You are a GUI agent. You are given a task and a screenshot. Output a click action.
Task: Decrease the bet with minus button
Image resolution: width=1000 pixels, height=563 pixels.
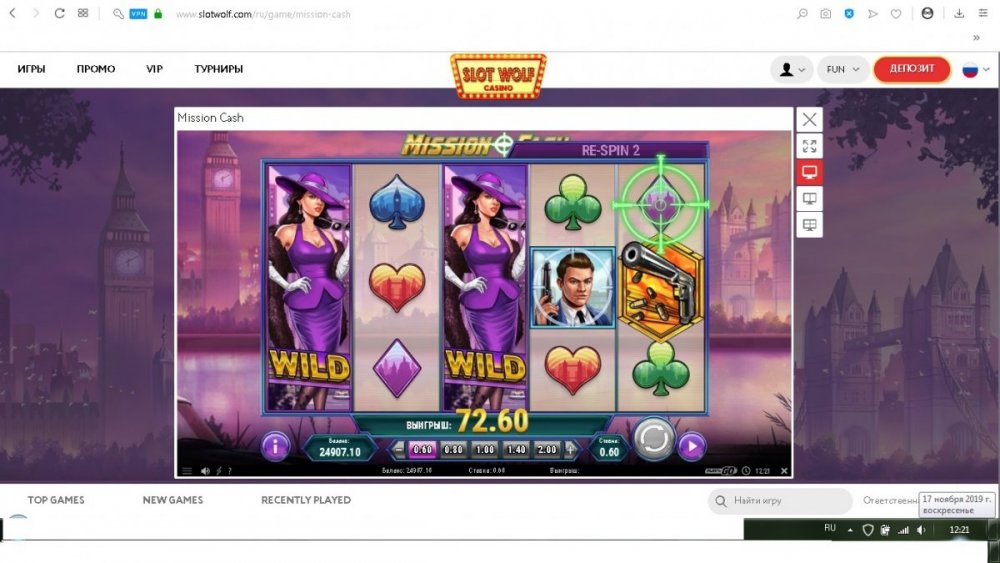click(x=399, y=450)
